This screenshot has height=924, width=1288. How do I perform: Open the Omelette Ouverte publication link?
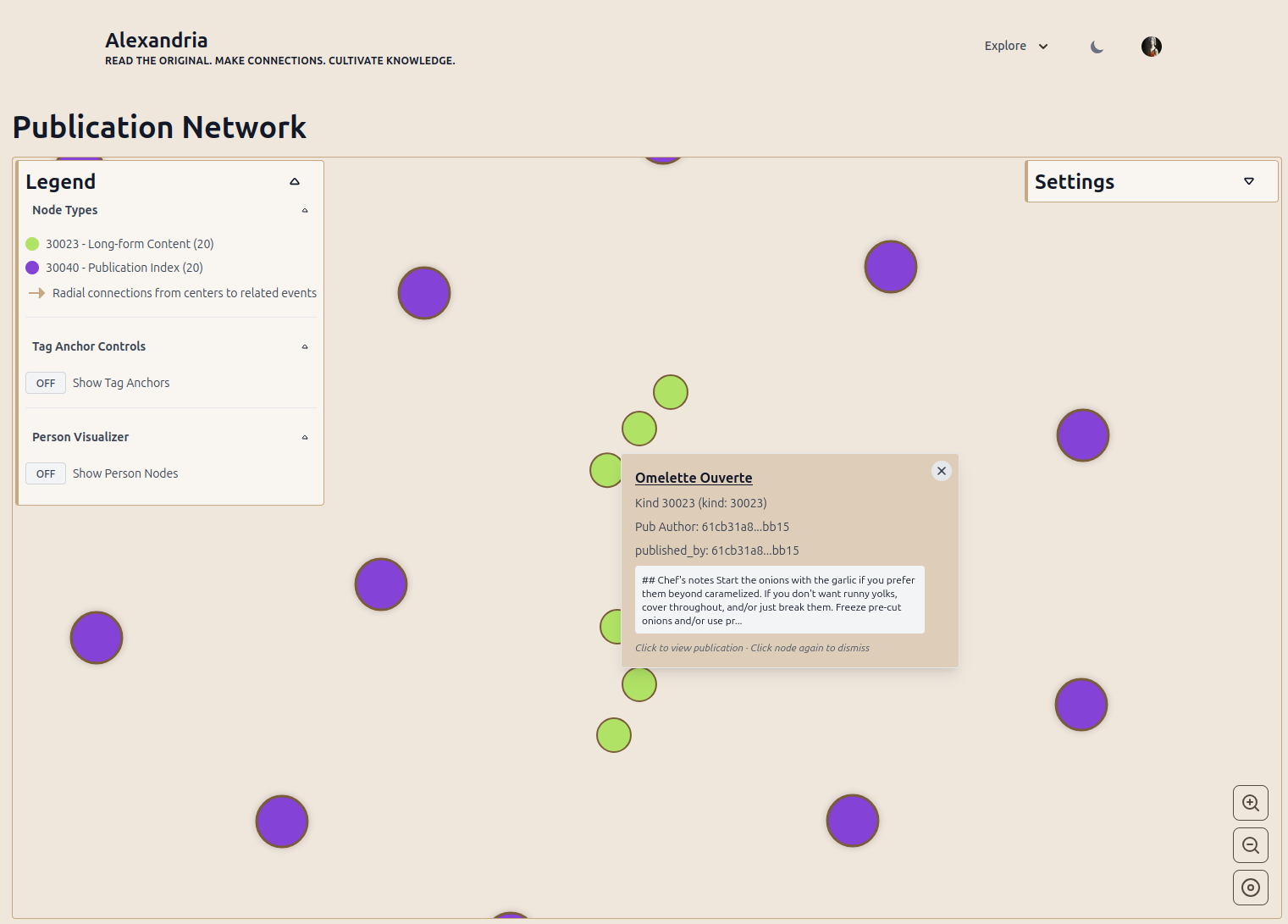click(694, 478)
